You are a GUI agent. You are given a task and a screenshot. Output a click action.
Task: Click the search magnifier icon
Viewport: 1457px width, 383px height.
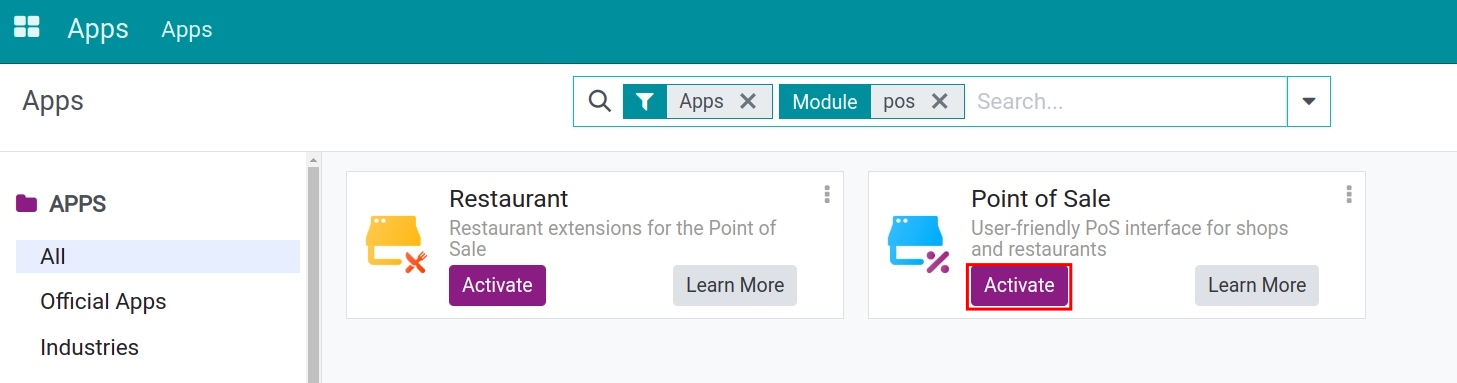point(599,101)
